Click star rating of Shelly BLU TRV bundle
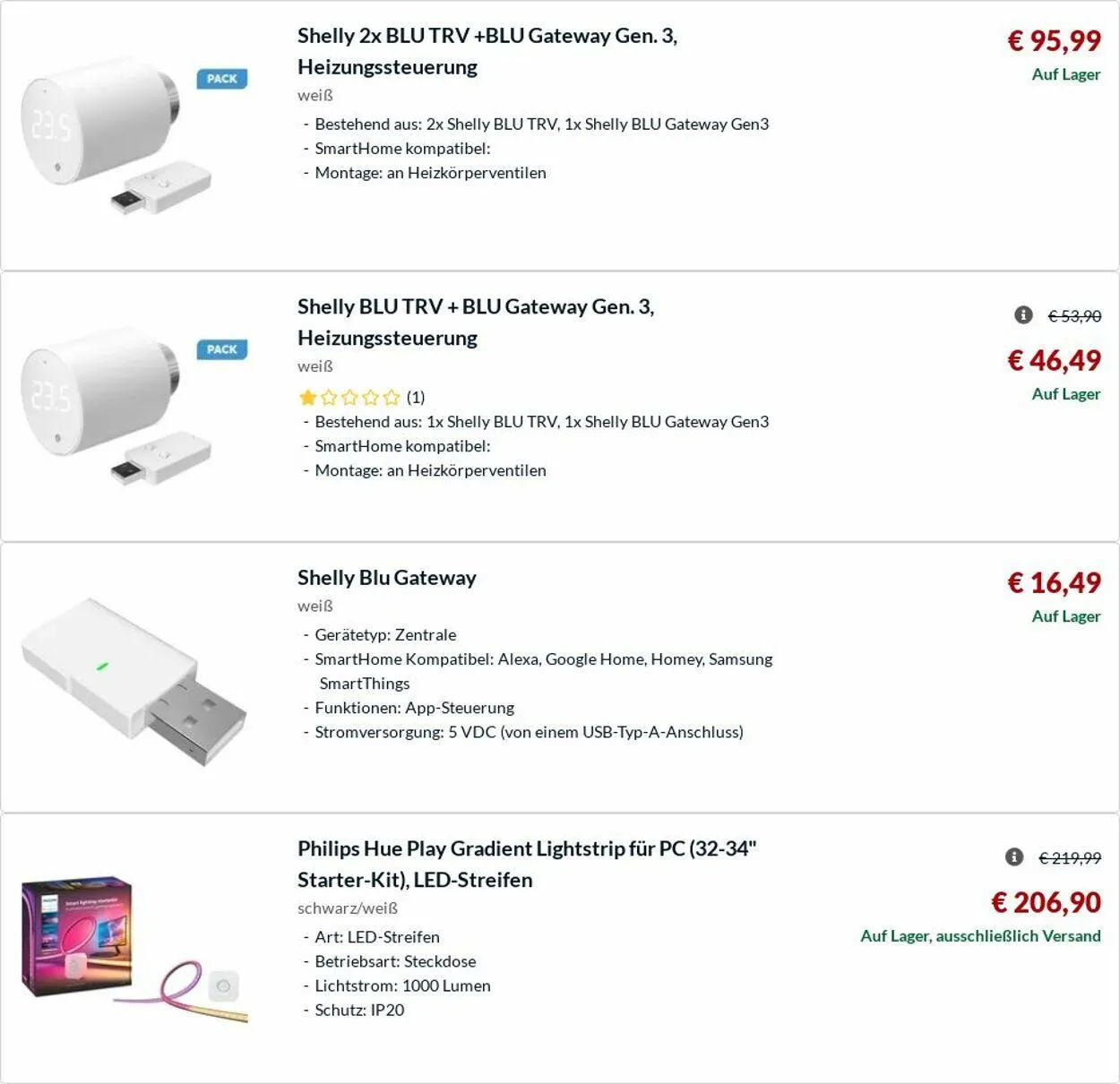1120x1084 pixels. click(349, 397)
